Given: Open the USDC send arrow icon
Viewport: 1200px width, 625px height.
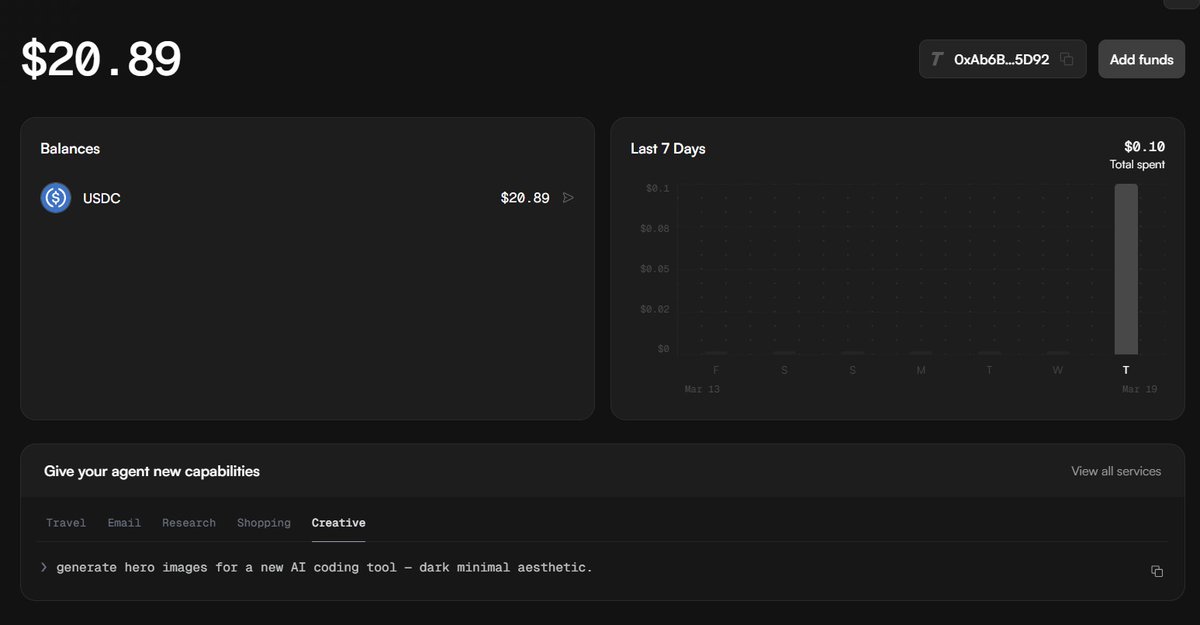Looking at the screenshot, I should pyautogui.click(x=568, y=198).
